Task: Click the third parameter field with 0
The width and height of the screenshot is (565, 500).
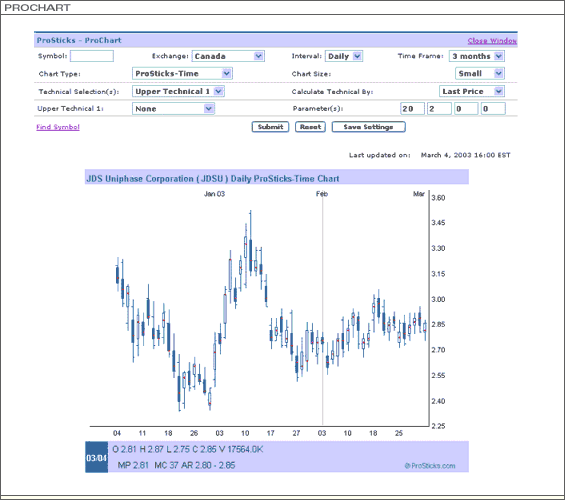Action: [466, 109]
